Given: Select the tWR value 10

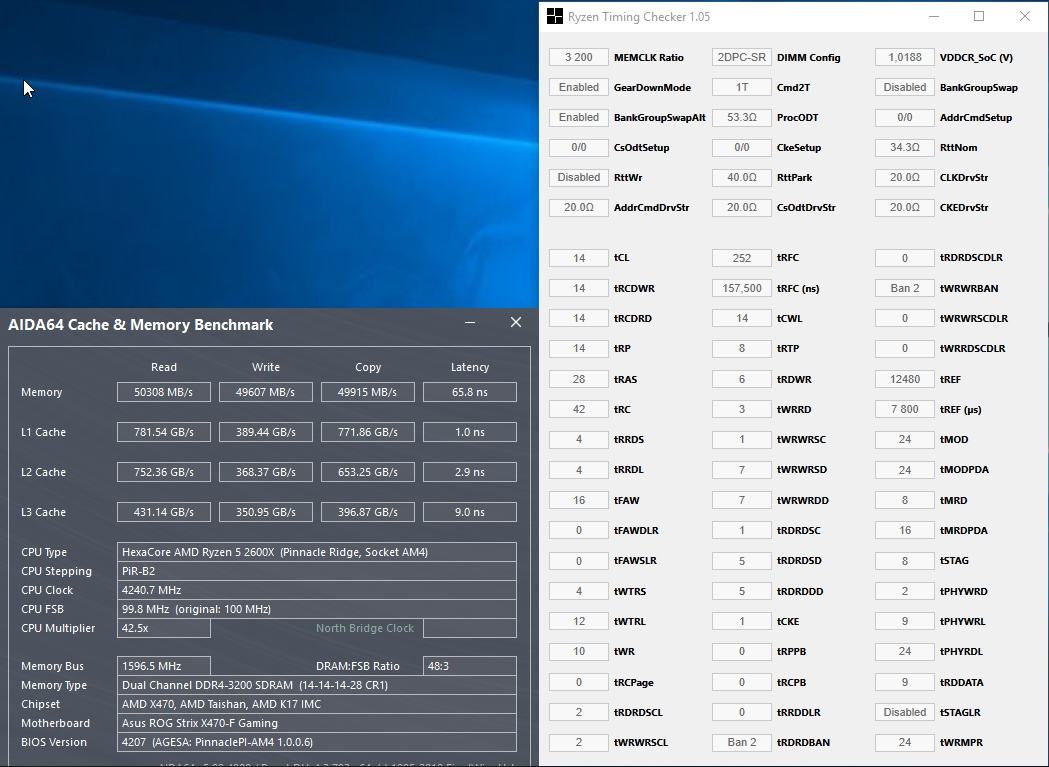Looking at the screenshot, I should (x=579, y=652).
